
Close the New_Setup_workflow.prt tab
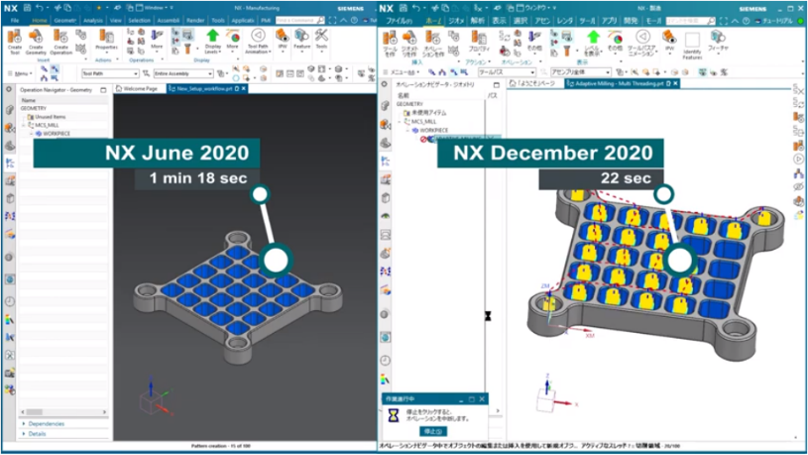point(244,89)
